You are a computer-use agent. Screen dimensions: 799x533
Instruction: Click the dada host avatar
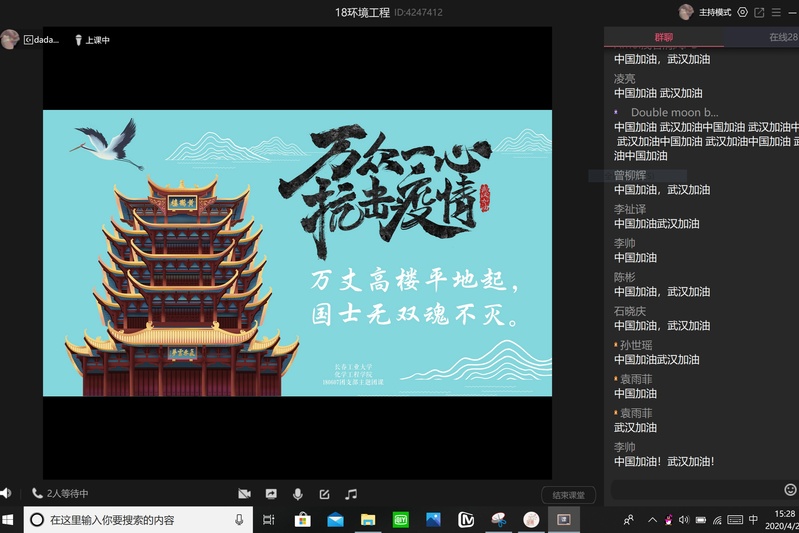[x=10, y=40]
